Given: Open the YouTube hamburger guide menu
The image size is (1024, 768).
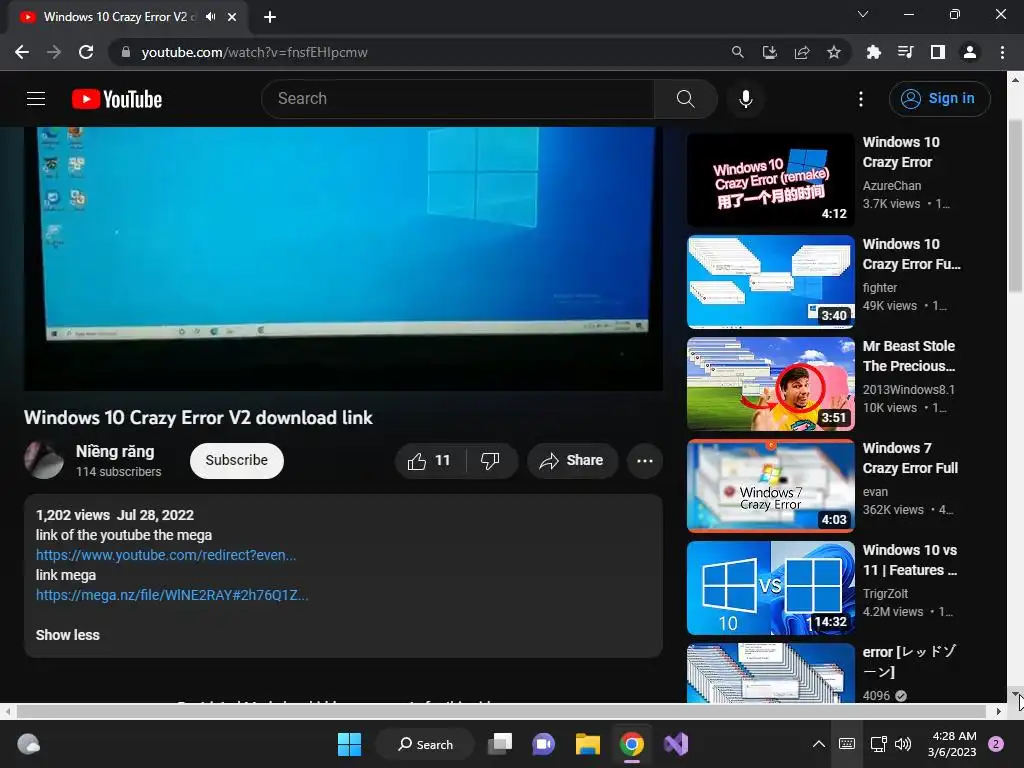Looking at the screenshot, I should pyautogui.click(x=36, y=99).
